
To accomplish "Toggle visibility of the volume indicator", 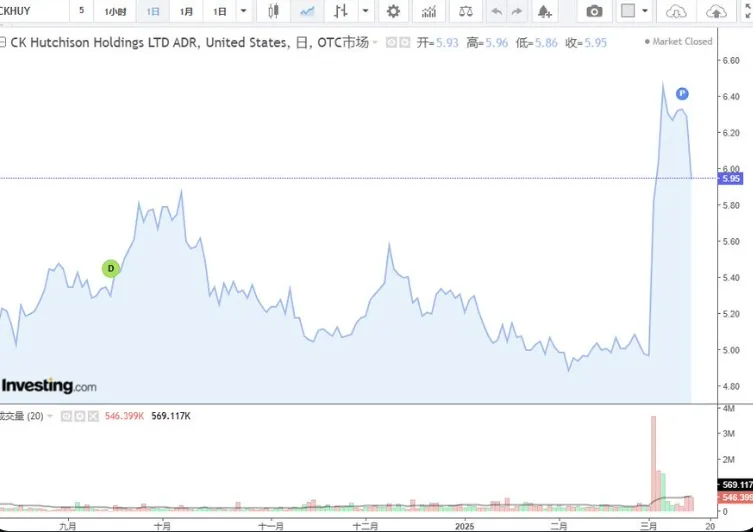I will tap(66, 416).
